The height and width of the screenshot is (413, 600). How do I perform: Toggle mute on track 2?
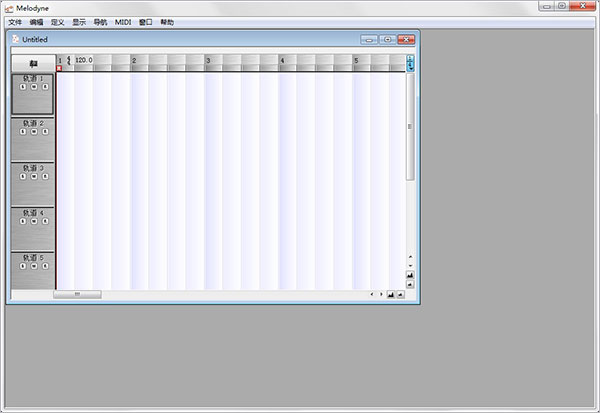34,132
